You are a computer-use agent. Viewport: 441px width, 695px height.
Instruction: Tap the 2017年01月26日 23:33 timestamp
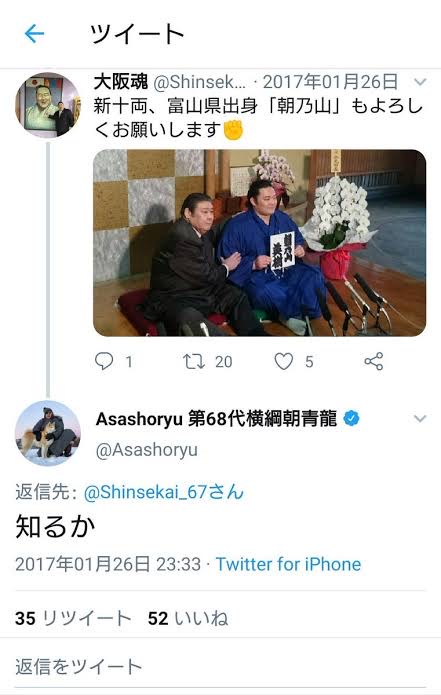(108, 564)
